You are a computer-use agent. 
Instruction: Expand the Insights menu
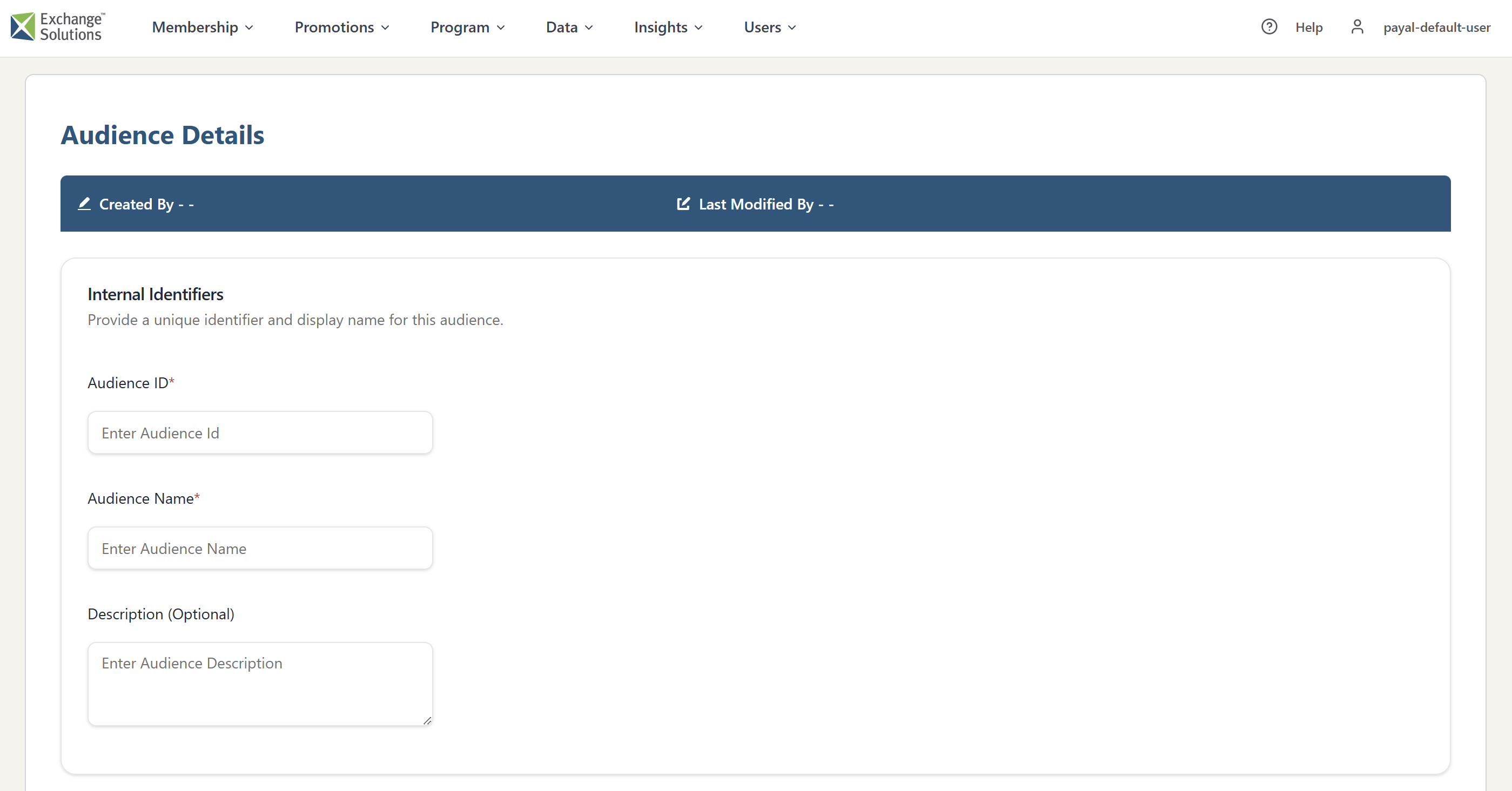click(x=668, y=28)
